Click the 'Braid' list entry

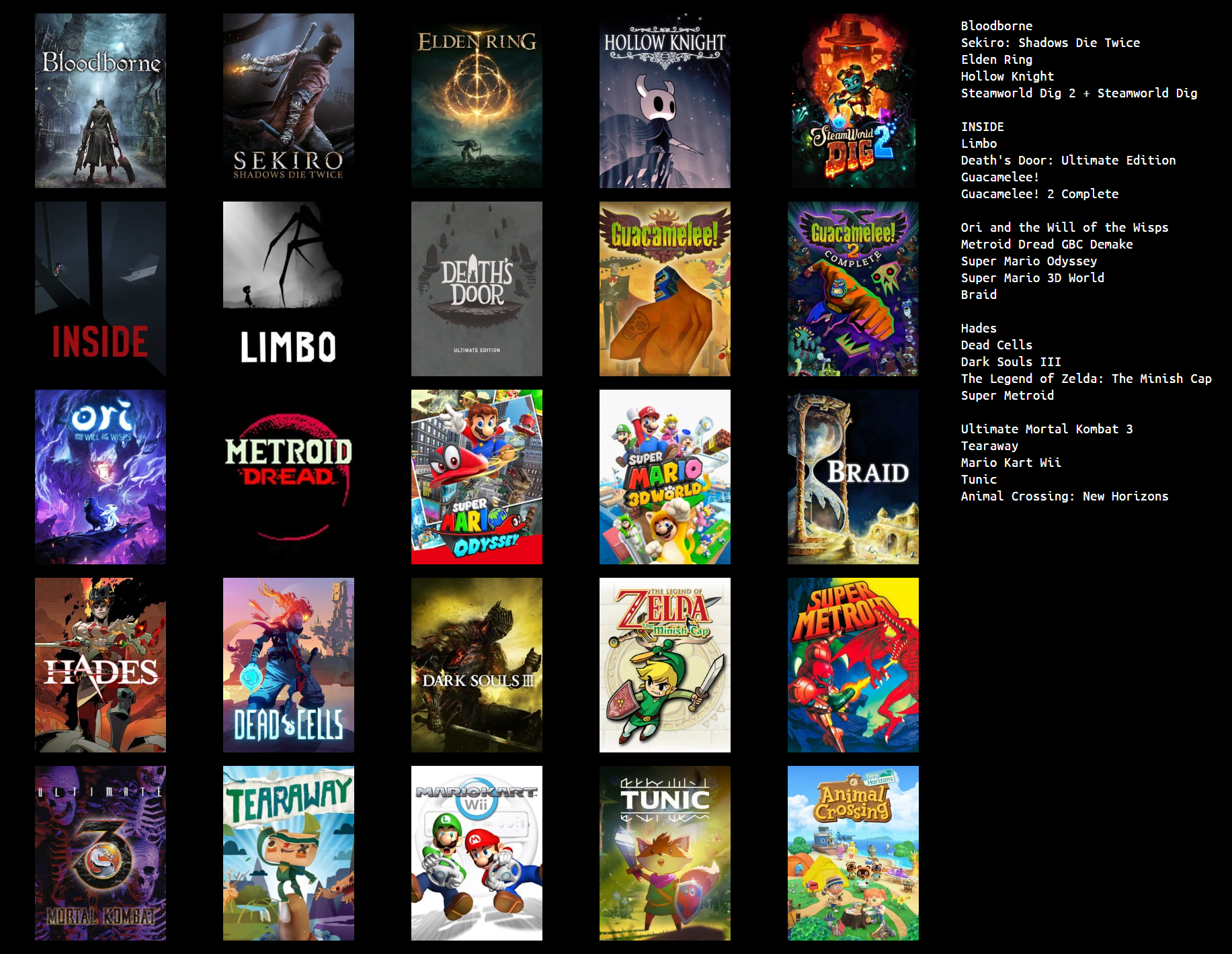(979, 294)
